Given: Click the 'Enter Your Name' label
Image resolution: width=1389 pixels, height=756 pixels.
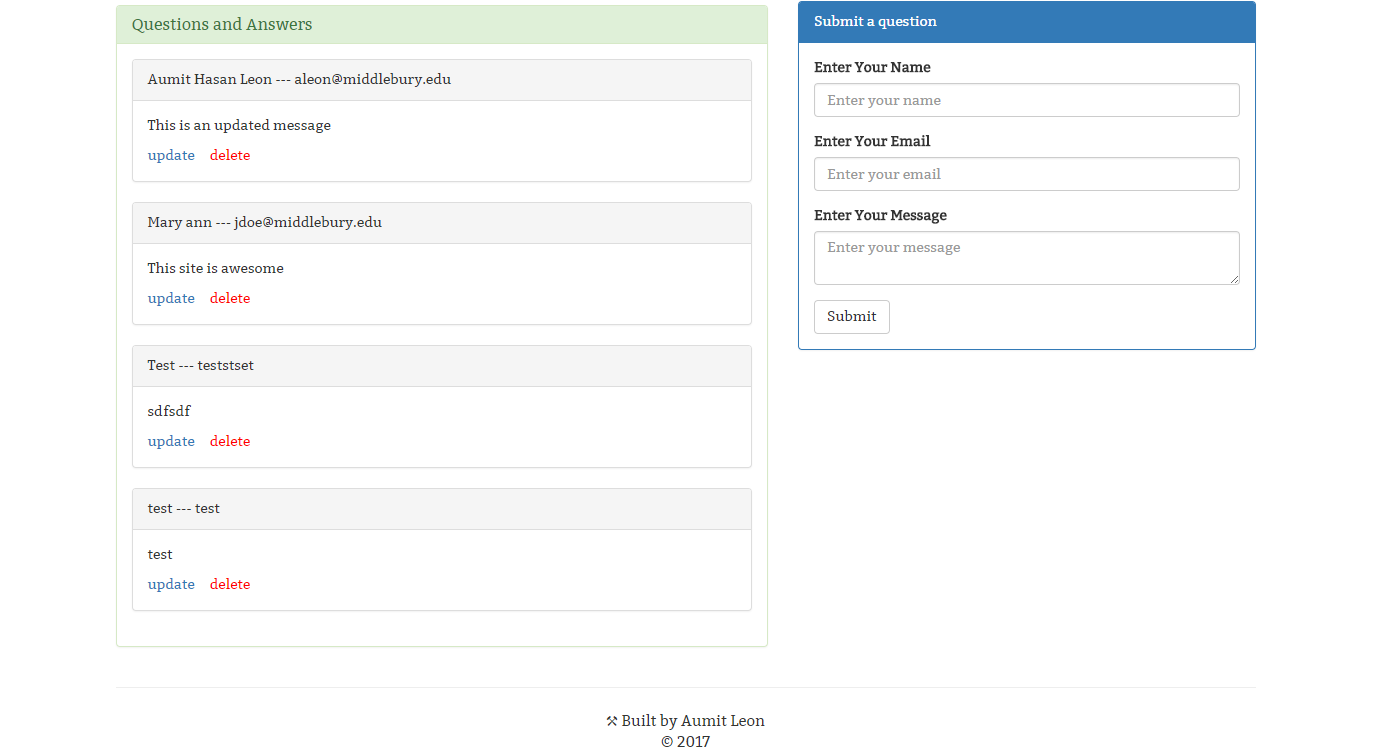Looking at the screenshot, I should coord(872,68).
